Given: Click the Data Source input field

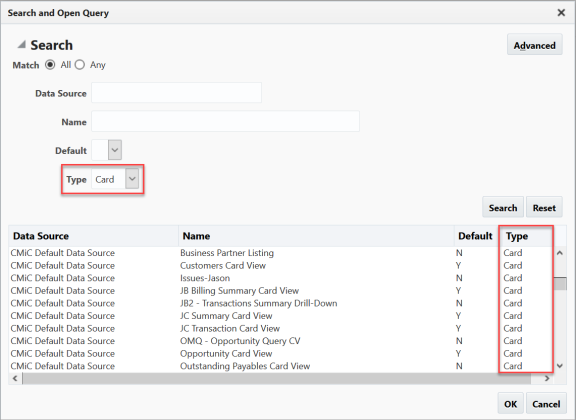Looking at the screenshot, I should (x=176, y=93).
